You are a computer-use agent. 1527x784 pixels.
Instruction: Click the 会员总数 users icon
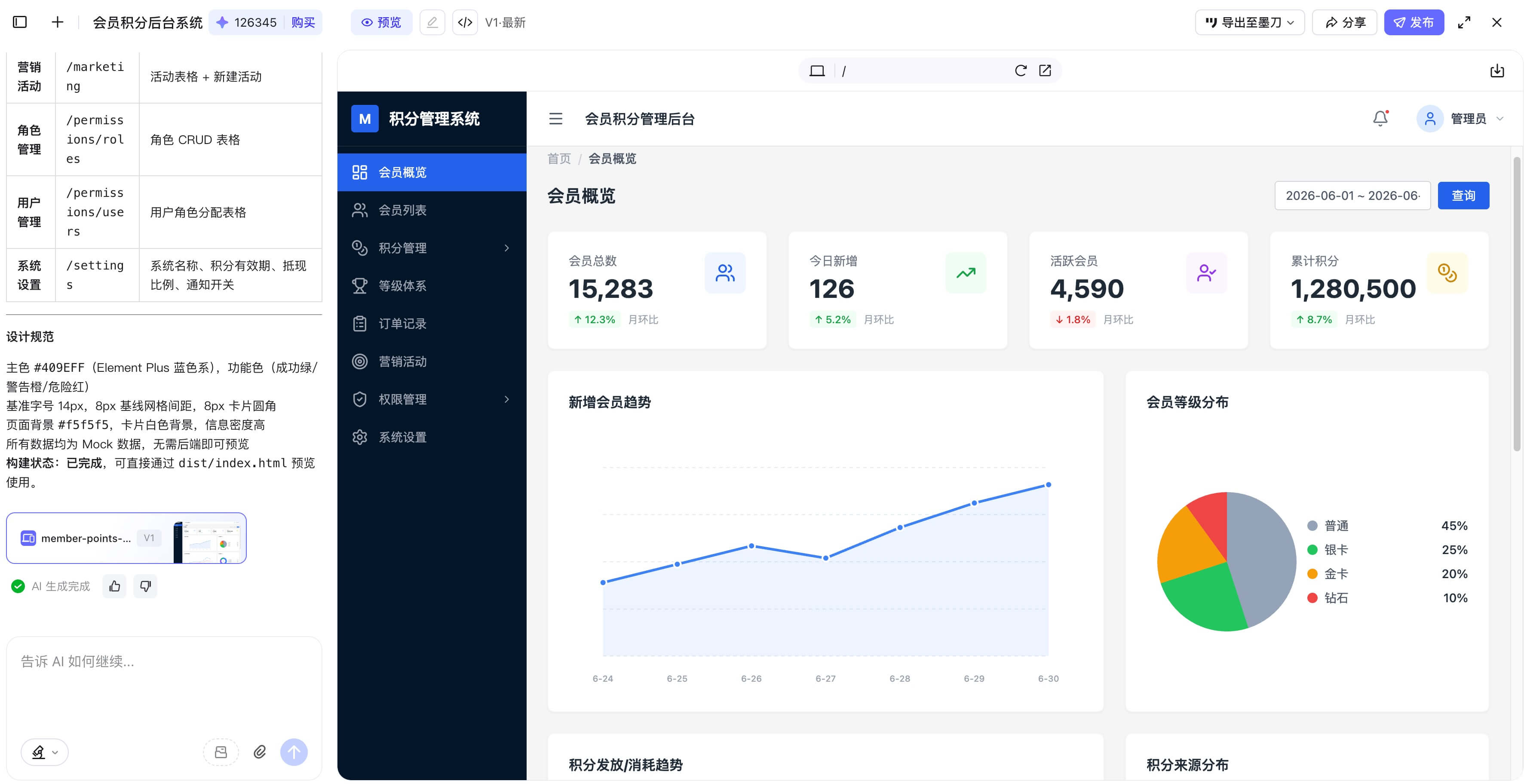725,273
